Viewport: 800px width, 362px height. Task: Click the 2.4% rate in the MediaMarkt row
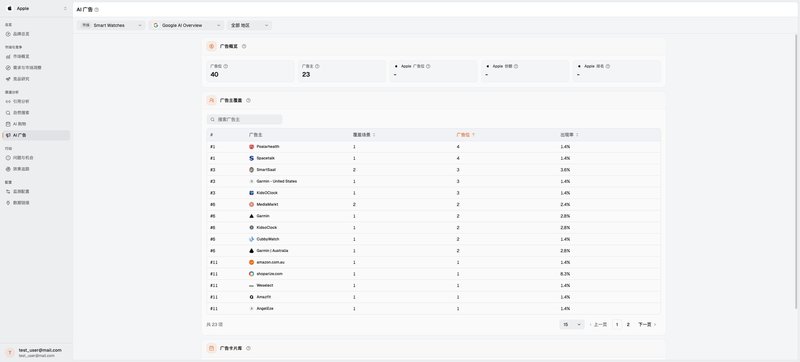[565, 204]
